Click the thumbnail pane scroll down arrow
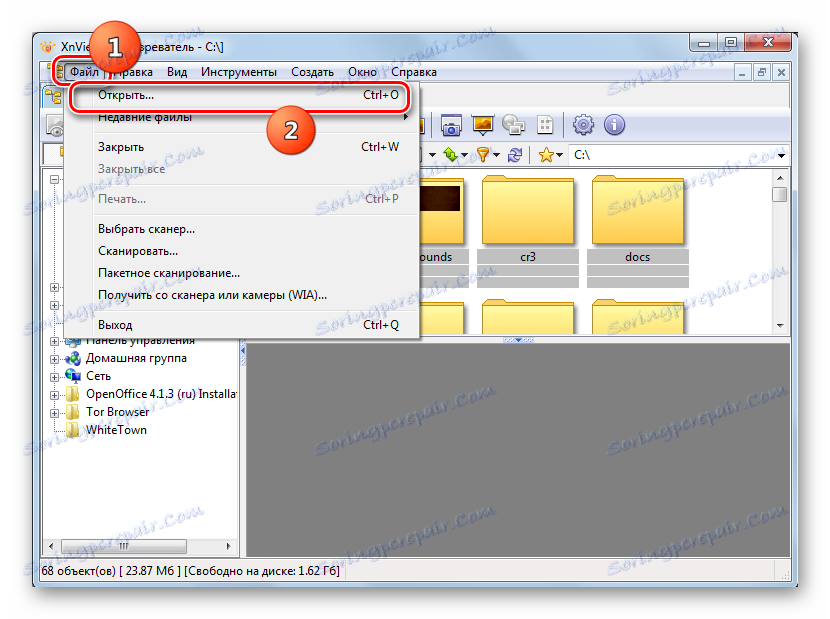 click(x=780, y=325)
